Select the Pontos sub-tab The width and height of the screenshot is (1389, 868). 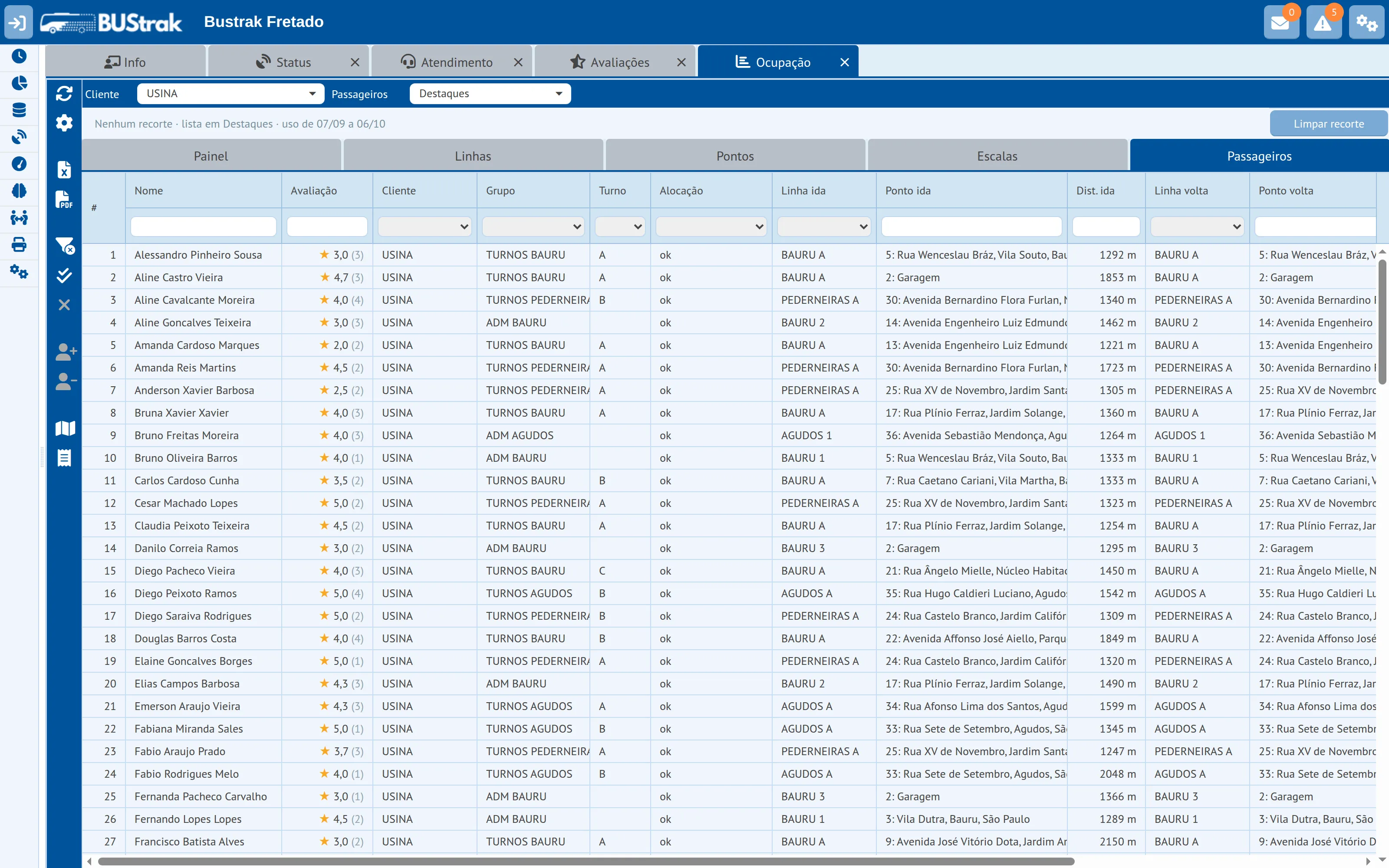pyautogui.click(x=735, y=155)
